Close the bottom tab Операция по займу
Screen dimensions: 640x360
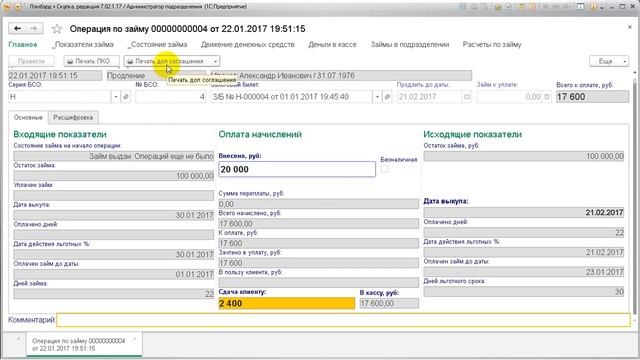(x=135, y=339)
